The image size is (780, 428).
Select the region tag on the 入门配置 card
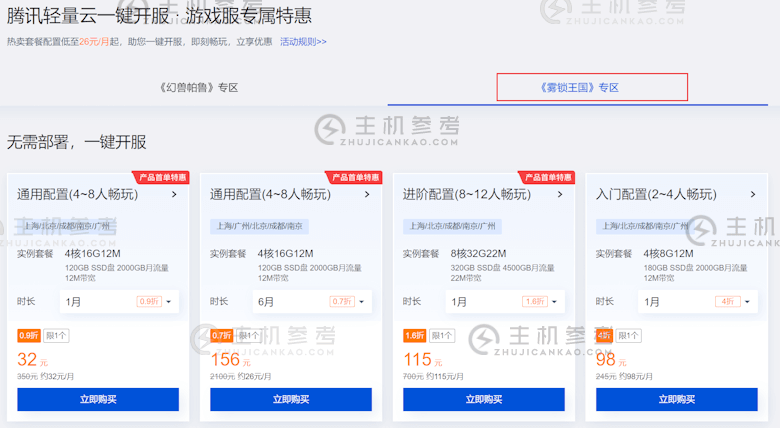pos(645,226)
